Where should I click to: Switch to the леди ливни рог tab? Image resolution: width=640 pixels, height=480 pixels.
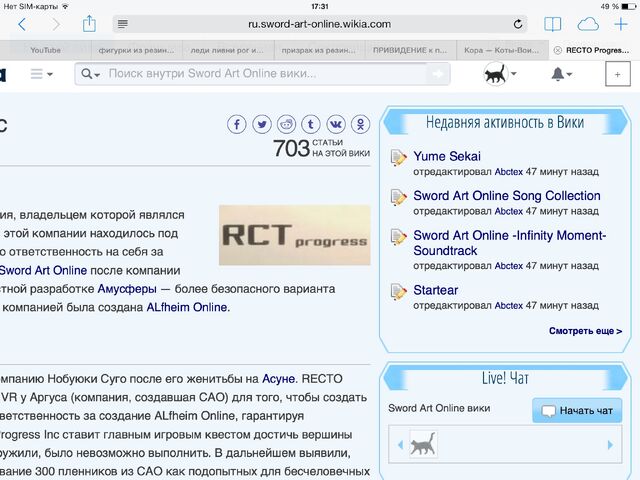click(x=227, y=50)
